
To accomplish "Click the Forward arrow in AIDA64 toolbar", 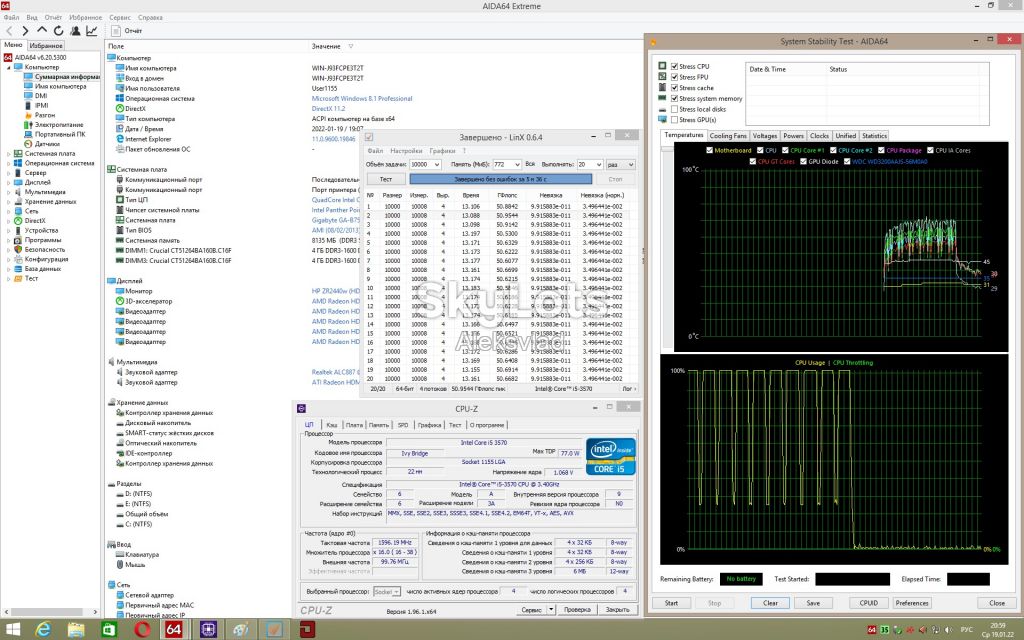I will 25,31.
